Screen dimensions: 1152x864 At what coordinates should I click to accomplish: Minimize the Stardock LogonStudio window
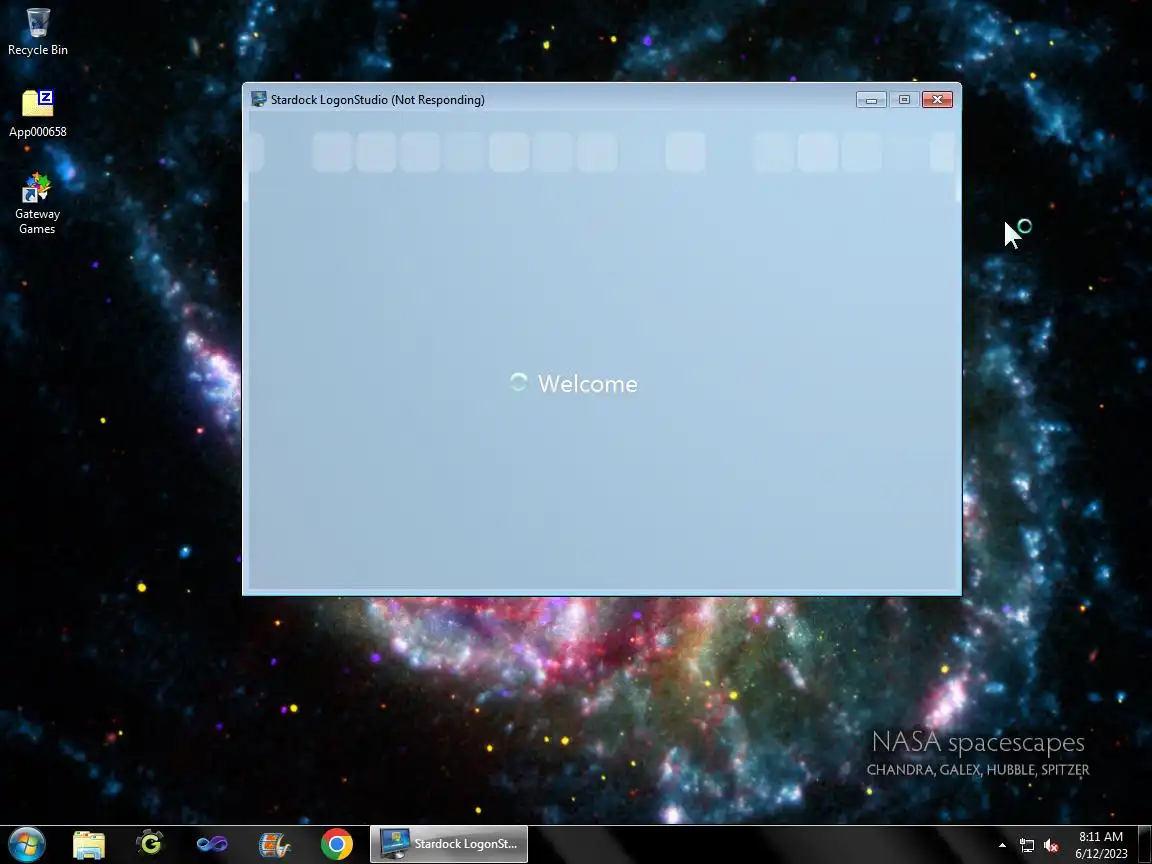(x=871, y=100)
